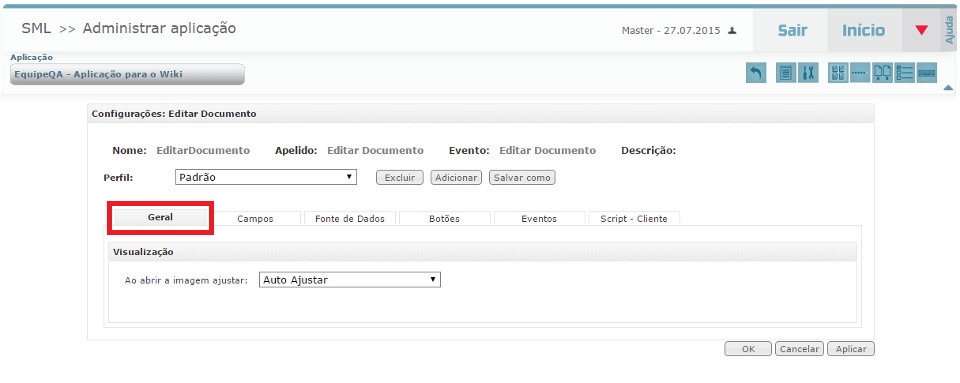Screen dimensions: 960x383
Task: Click the Ao abrir a imagem ajustar label
Action: (186, 280)
